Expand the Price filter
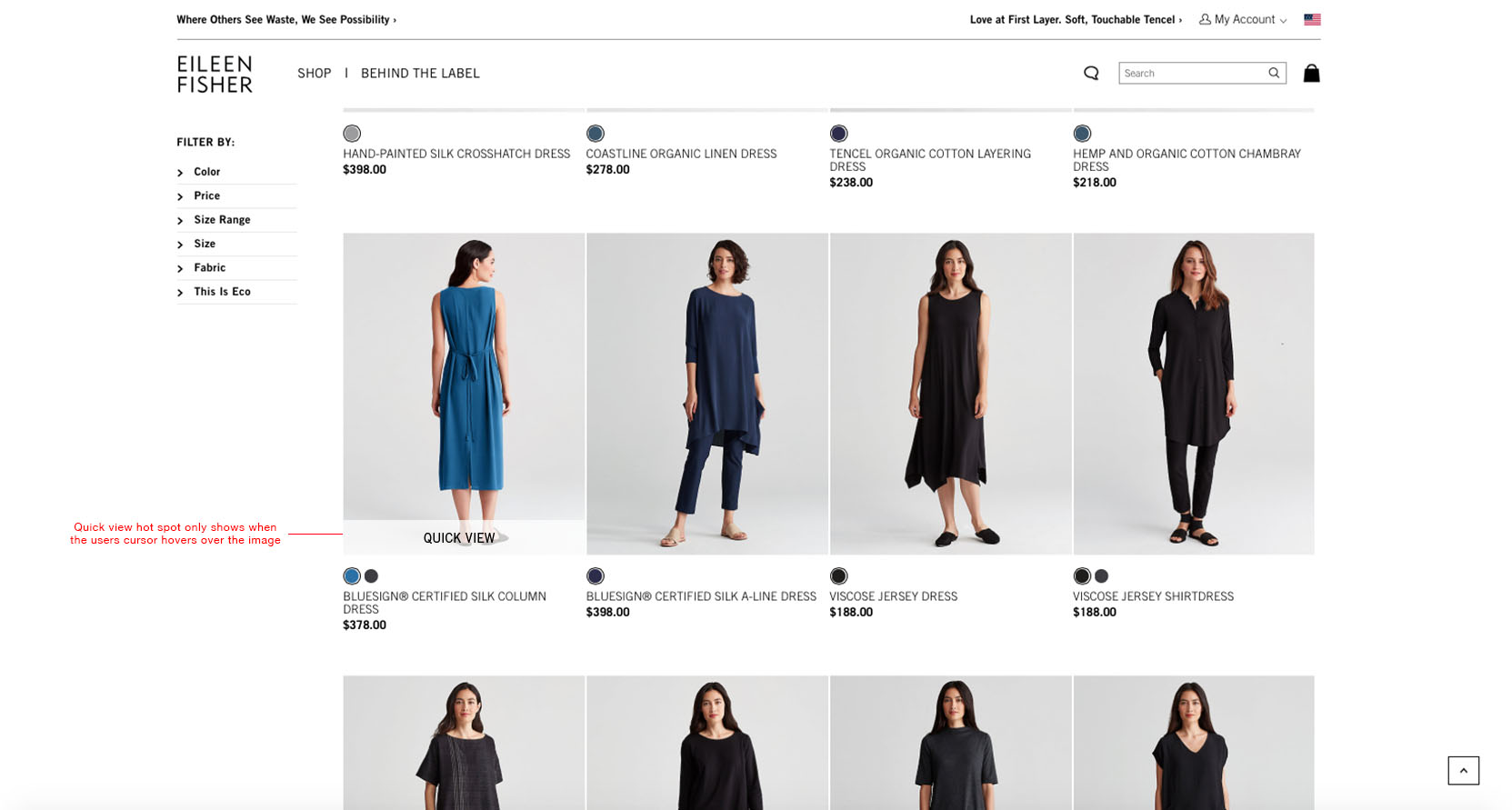Viewport: 1512px width, 810px height. (206, 195)
